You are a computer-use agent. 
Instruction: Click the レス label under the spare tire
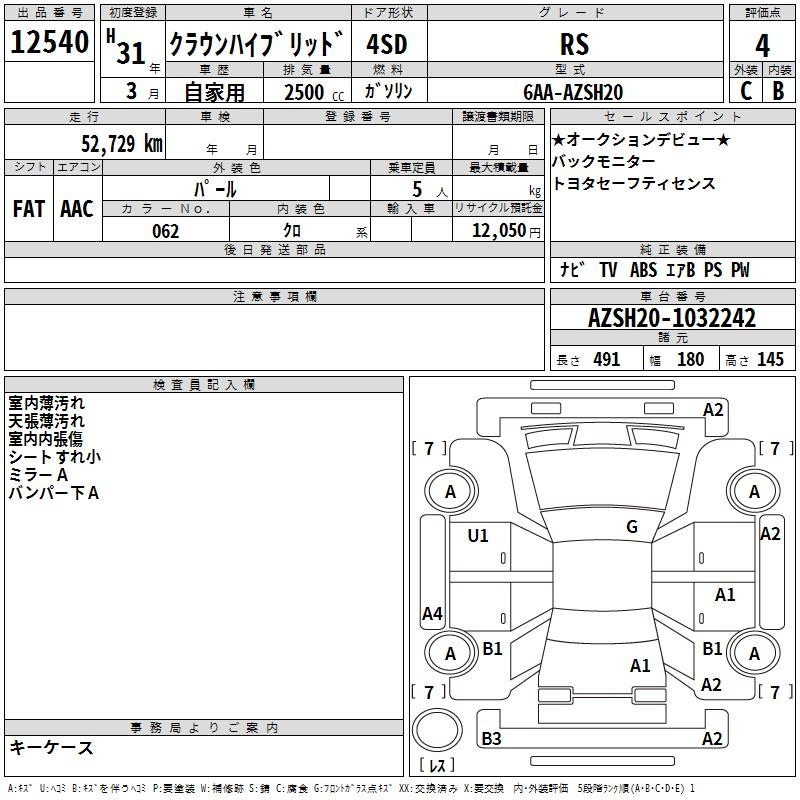[x=437, y=765]
